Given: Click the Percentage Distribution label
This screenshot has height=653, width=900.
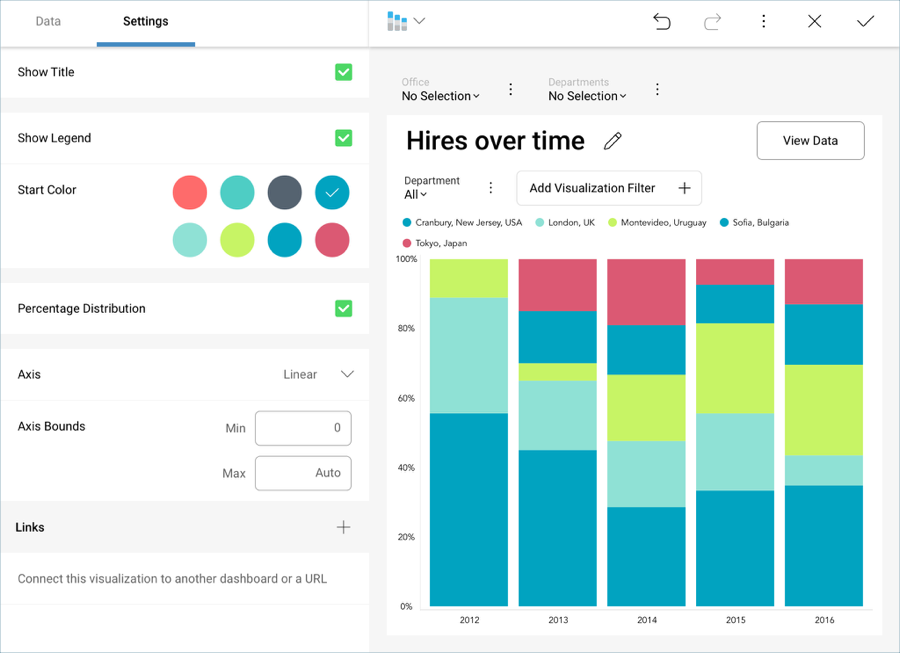Looking at the screenshot, I should click(82, 309).
